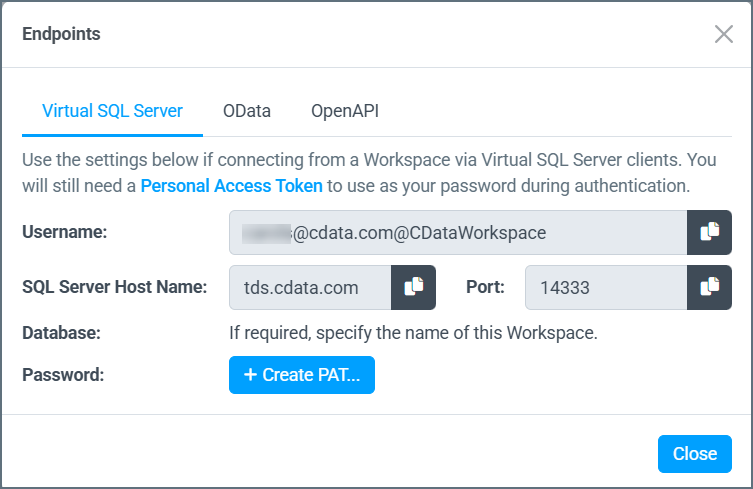Viewport: 753px width, 489px height.
Task: Follow the Personal Access Token link
Action: click(x=231, y=186)
